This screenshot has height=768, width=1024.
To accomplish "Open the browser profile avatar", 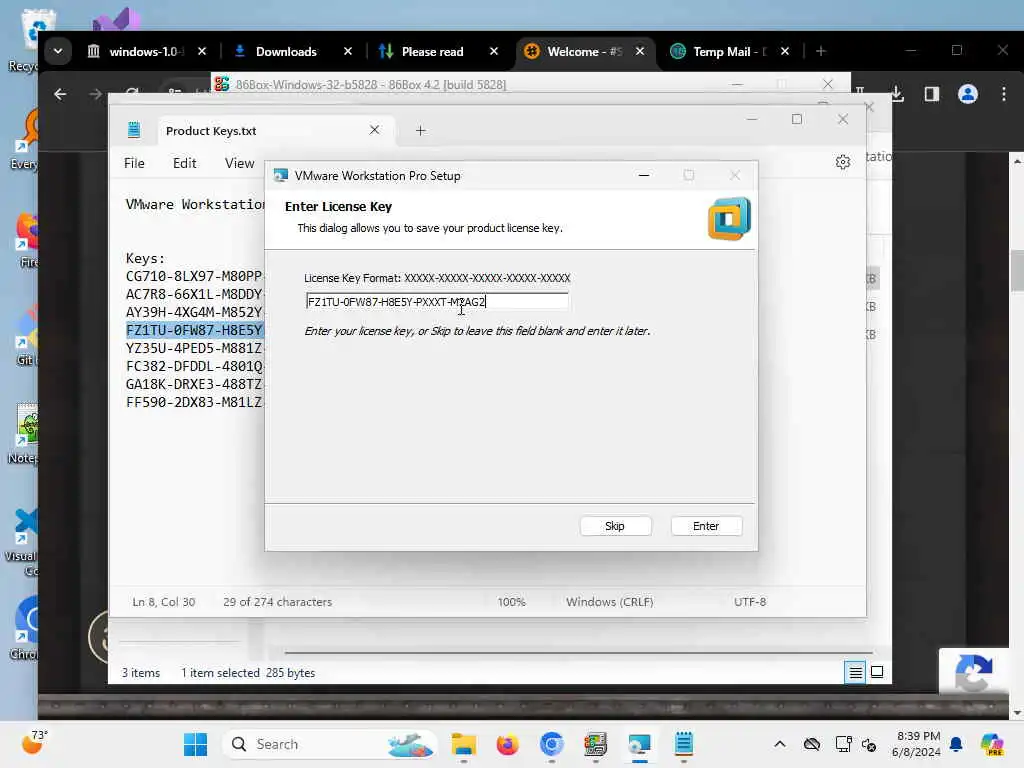I will click(x=968, y=94).
